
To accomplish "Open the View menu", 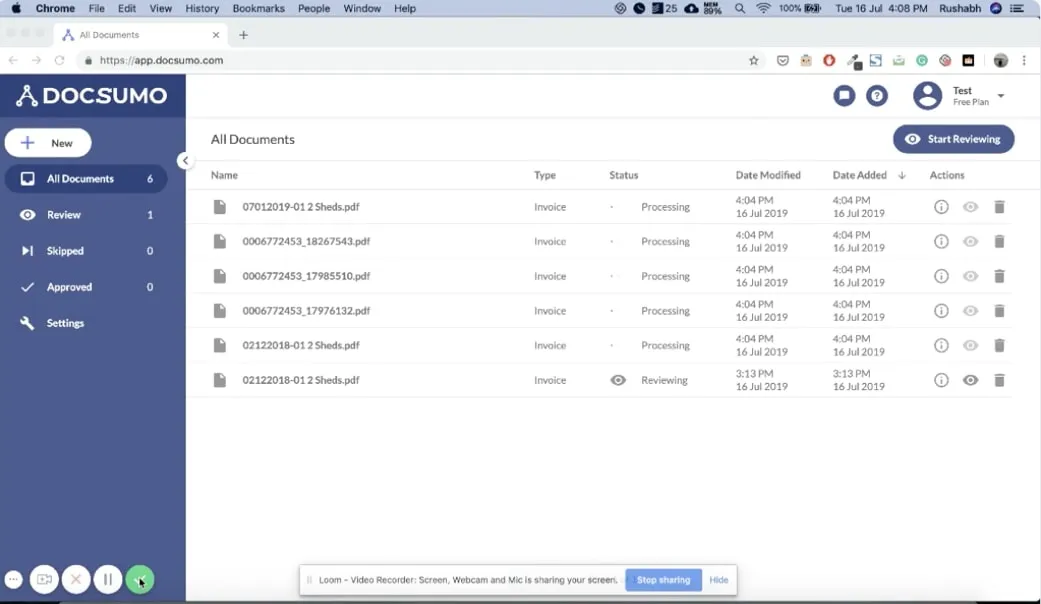I will point(160,9).
